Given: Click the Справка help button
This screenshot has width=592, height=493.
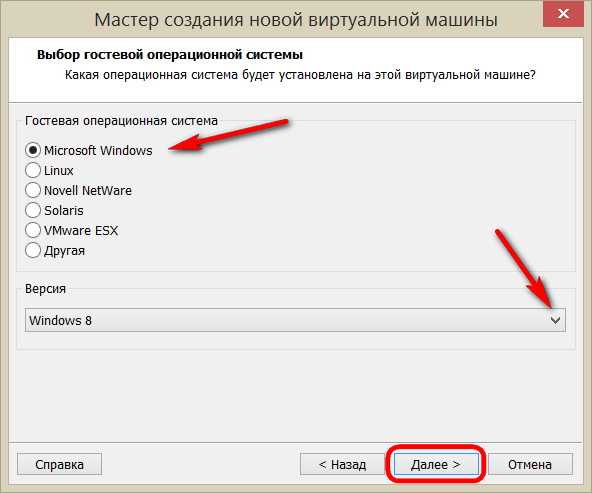Looking at the screenshot, I should click(x=59, y=464).
